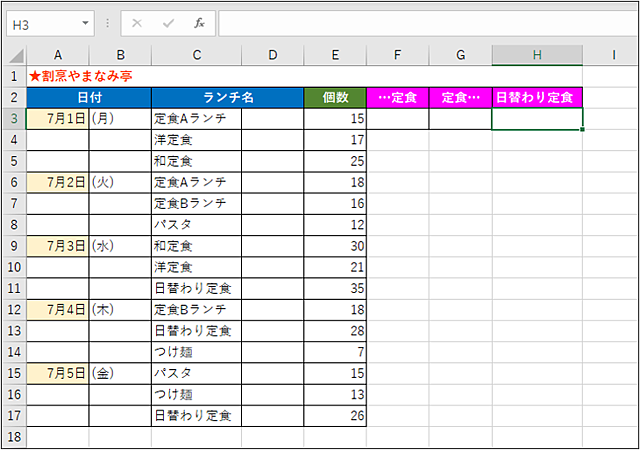Click 定食Bランチ in row 7

pyautogui.click(x=196, y=204)
